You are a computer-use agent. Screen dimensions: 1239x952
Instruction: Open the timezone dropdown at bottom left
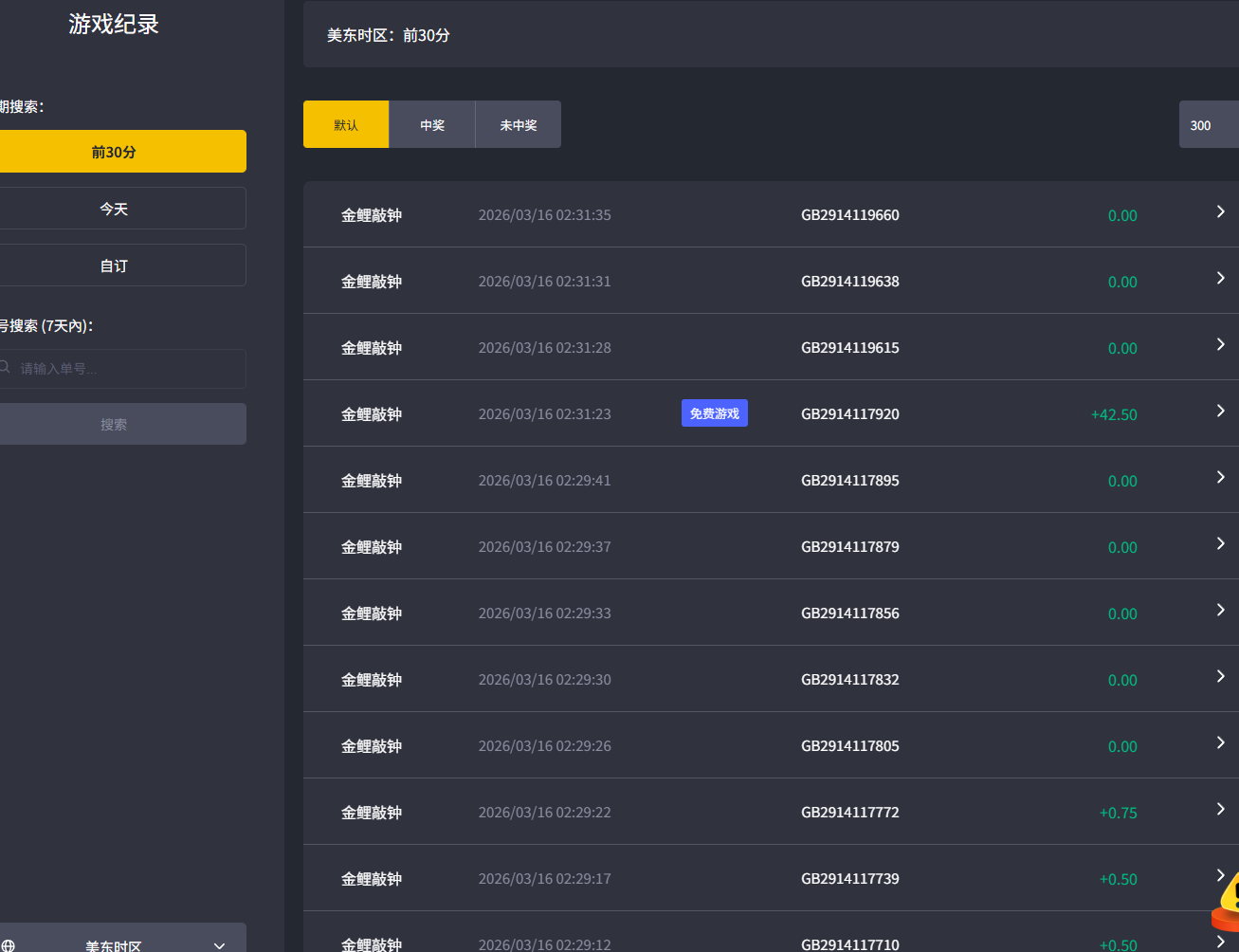(123, 943)
